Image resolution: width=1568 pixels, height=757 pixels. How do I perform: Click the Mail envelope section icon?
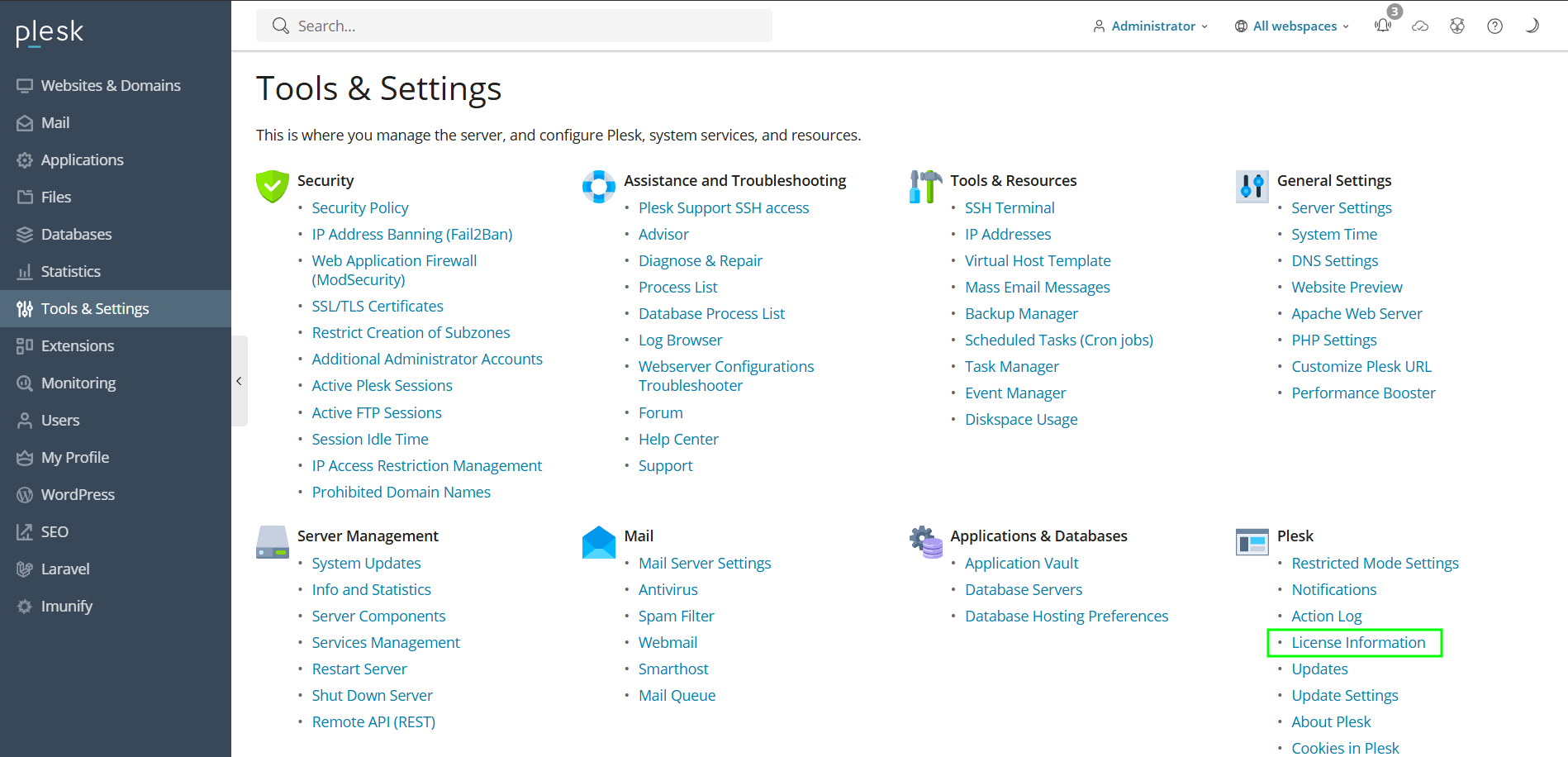(x=598, y=541)
